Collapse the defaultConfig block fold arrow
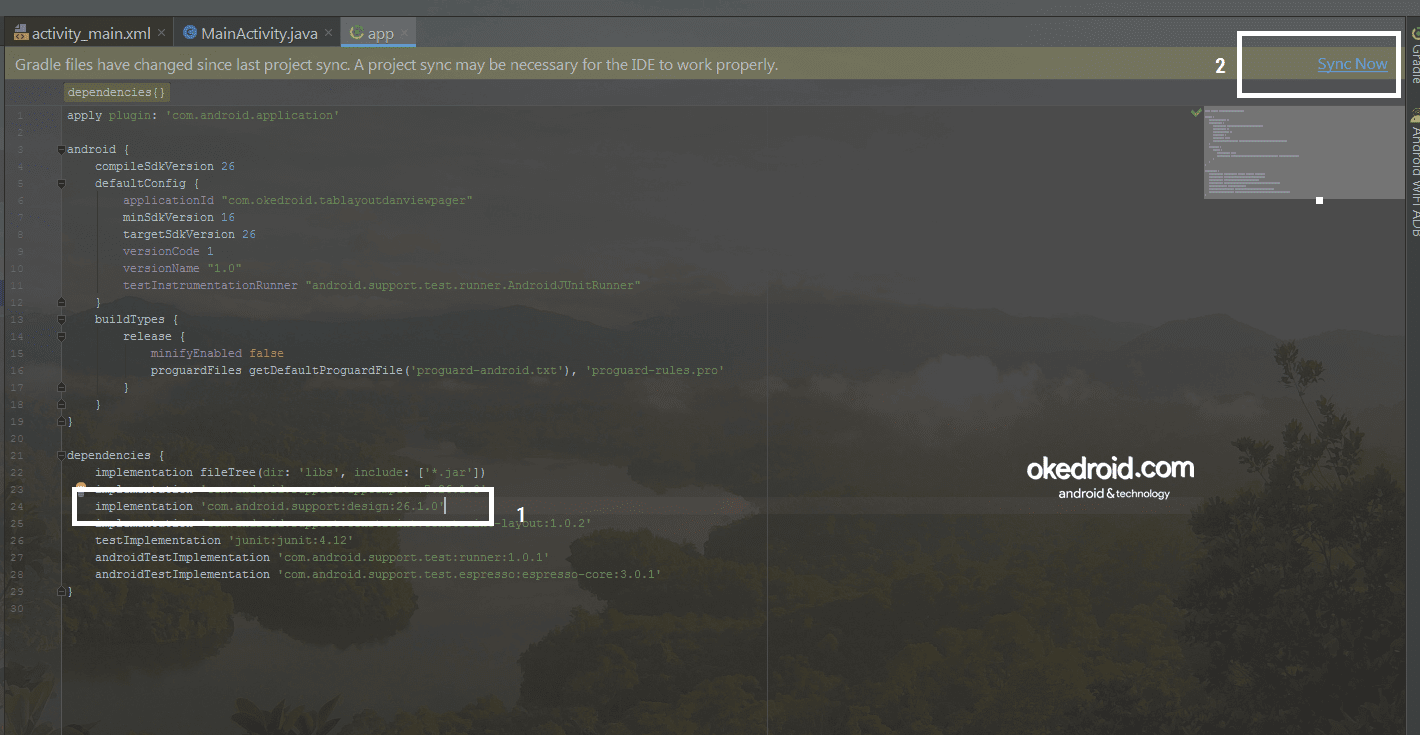Screen dimensions: 1420x735 60,182
